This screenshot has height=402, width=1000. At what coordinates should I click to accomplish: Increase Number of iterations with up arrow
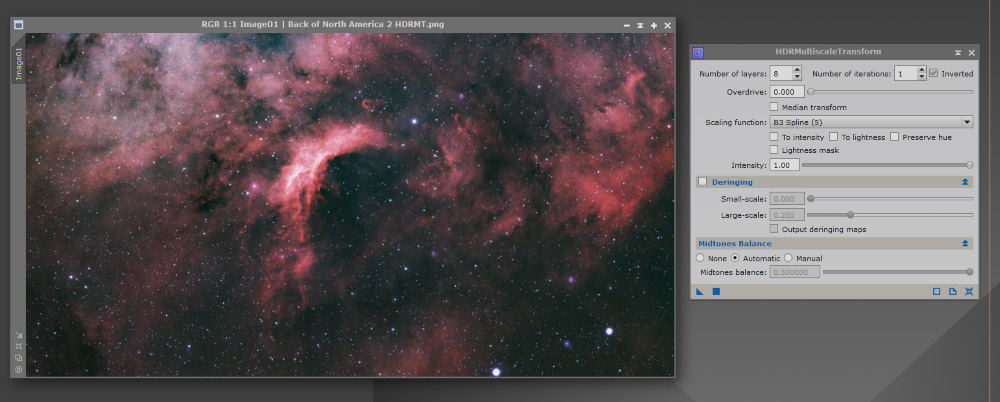click(921, 70)
